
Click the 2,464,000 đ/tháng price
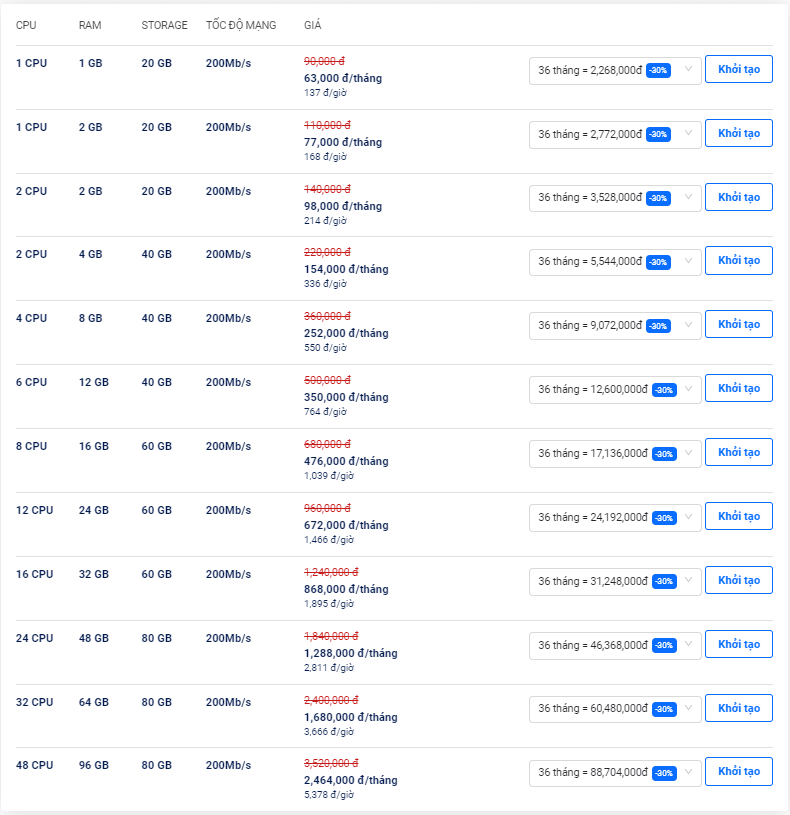tap(351, 780)
